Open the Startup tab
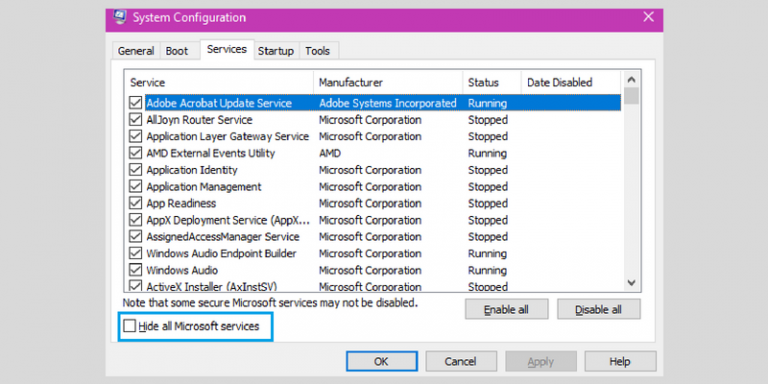This screenshot has height=384, width=768. 276,51
